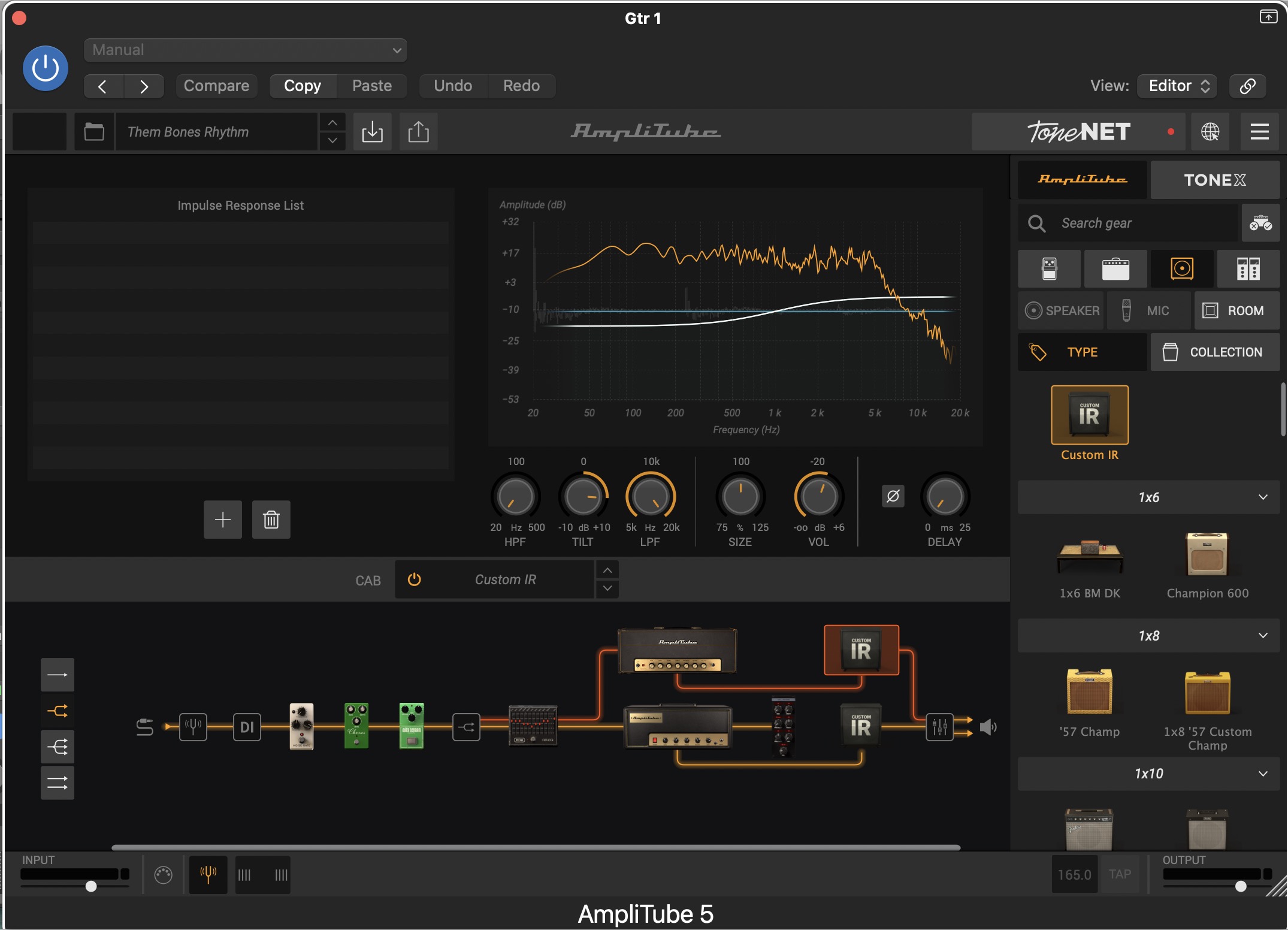Click the Compare button
This screenshot has width=1288, height=930.
(216, 86)
